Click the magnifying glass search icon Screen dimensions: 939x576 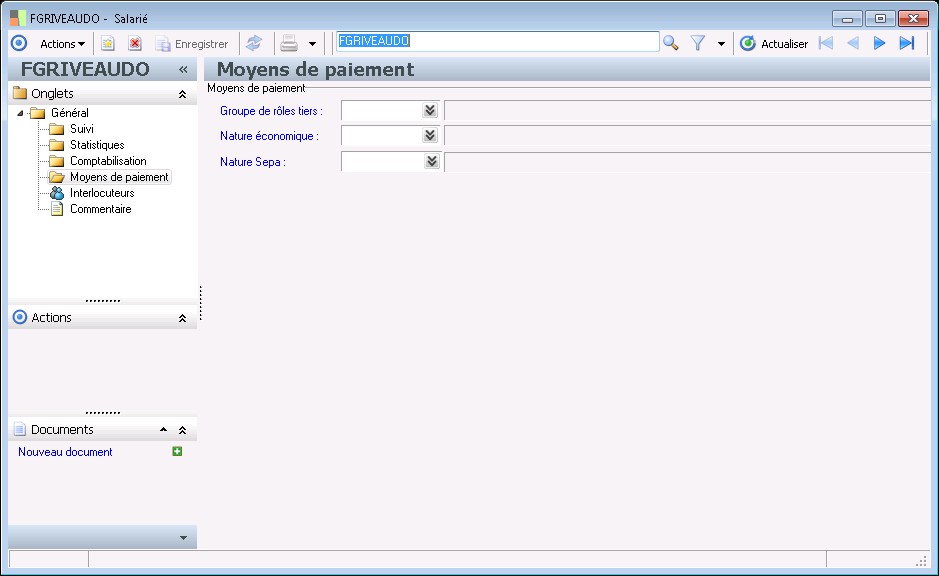coord(671,43)
